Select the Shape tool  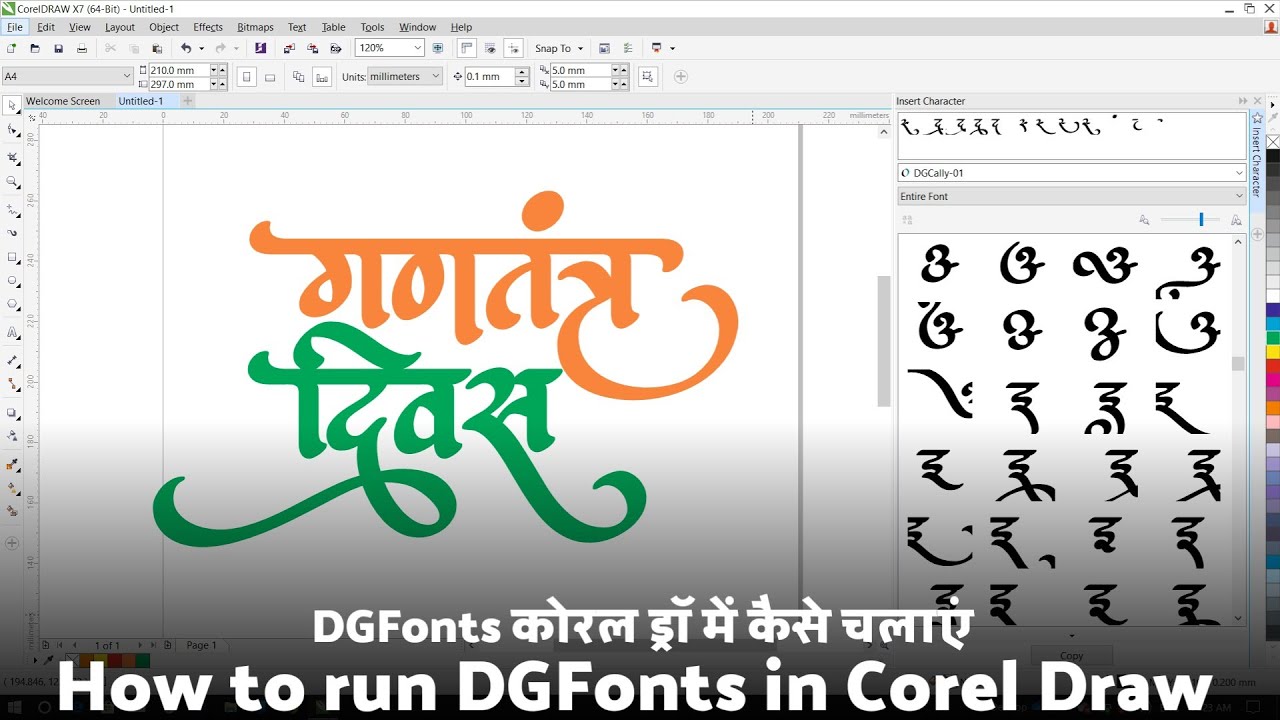[12, 130]
